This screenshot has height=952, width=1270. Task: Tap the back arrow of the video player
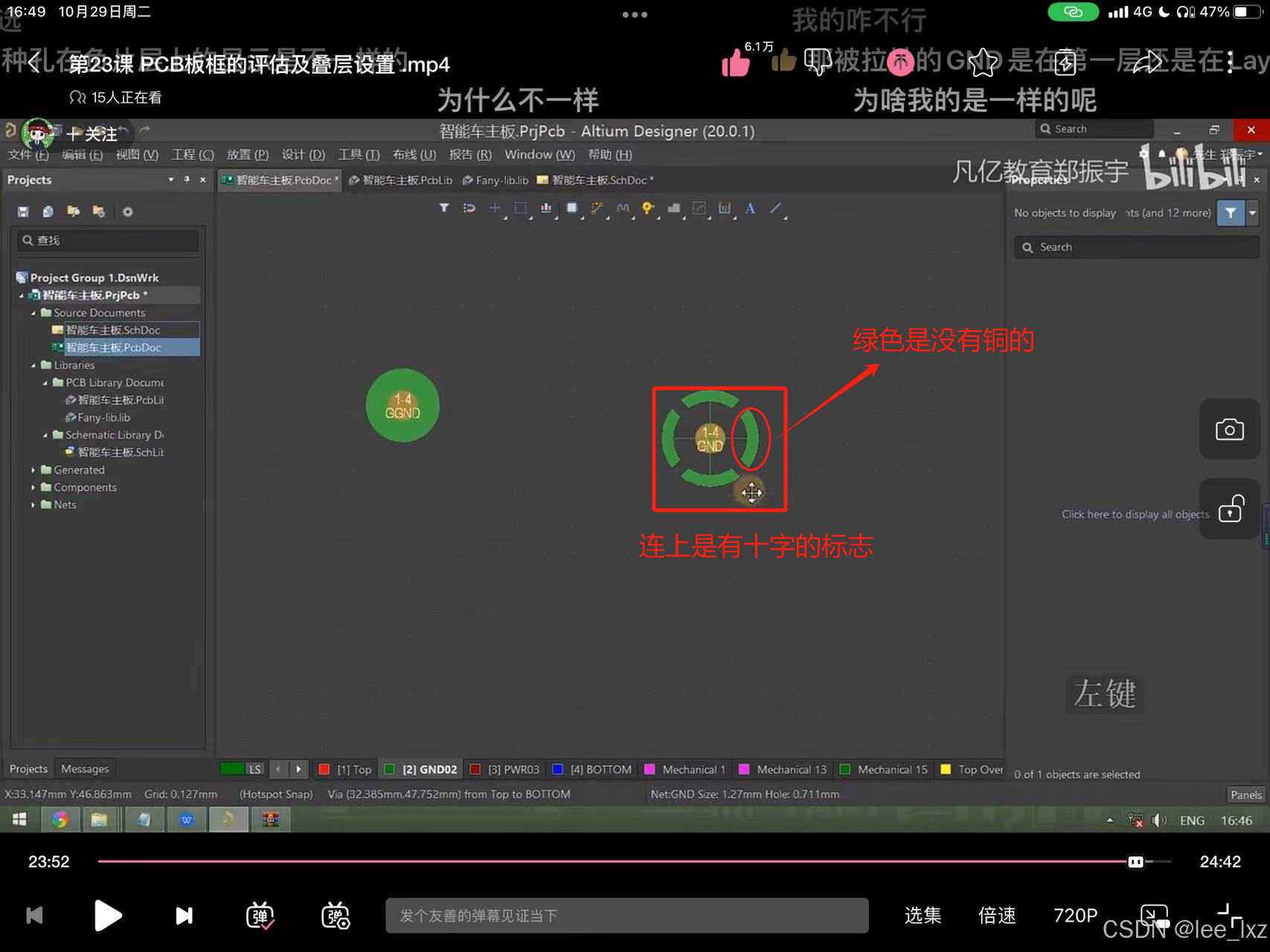33,63
